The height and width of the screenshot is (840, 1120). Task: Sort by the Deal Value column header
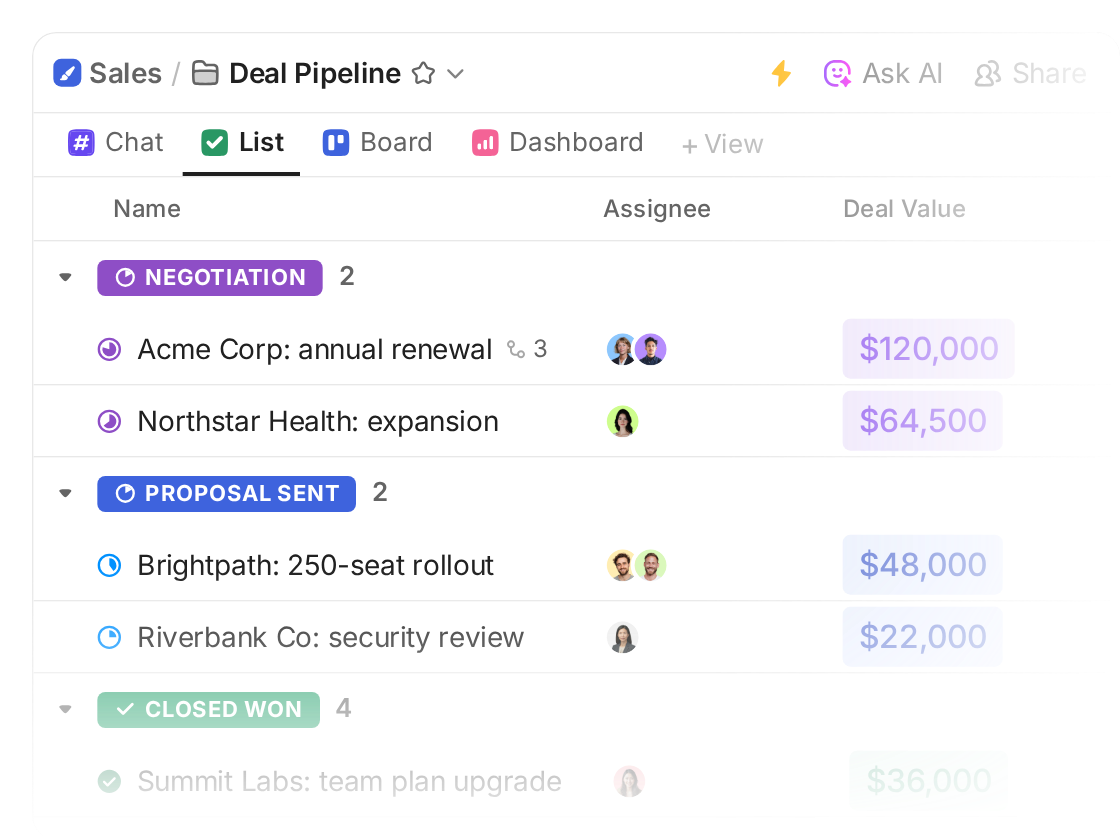(904, 209)
